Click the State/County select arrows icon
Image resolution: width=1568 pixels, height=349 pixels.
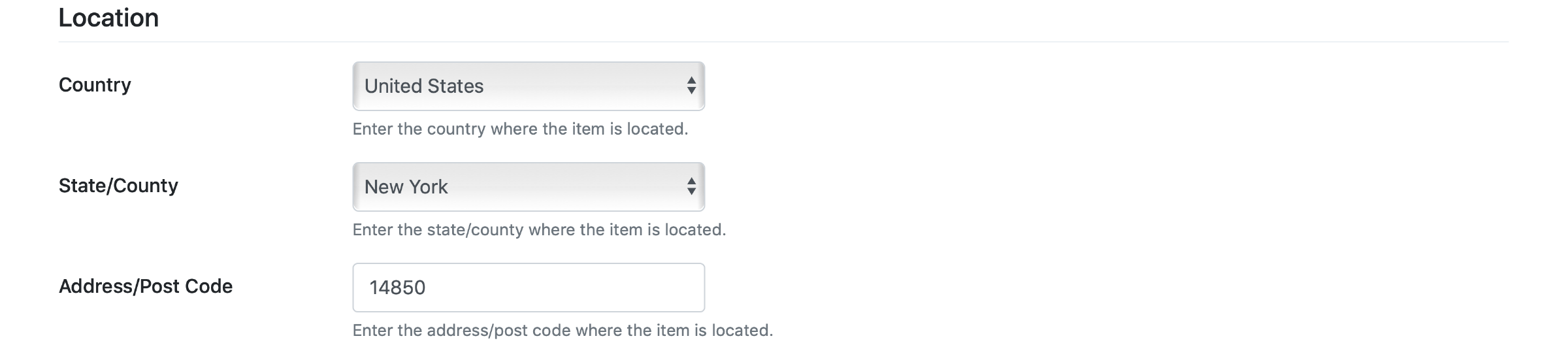click(x=691, y=186)
